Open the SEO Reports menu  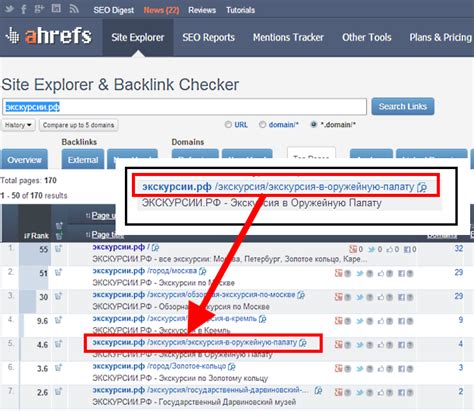(x=209, y=37)
